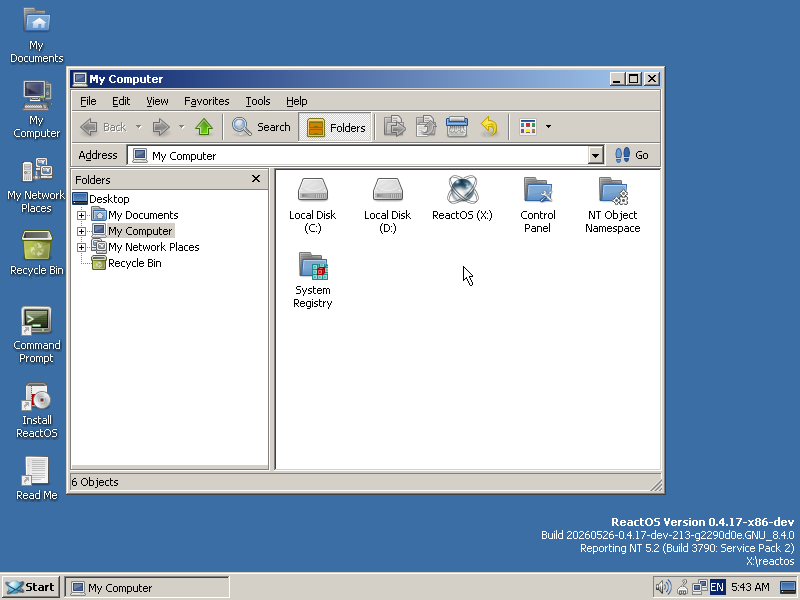Click My Computer taskbar button
800x600 pixels.
pyautogui.click(x=147, y=588)
